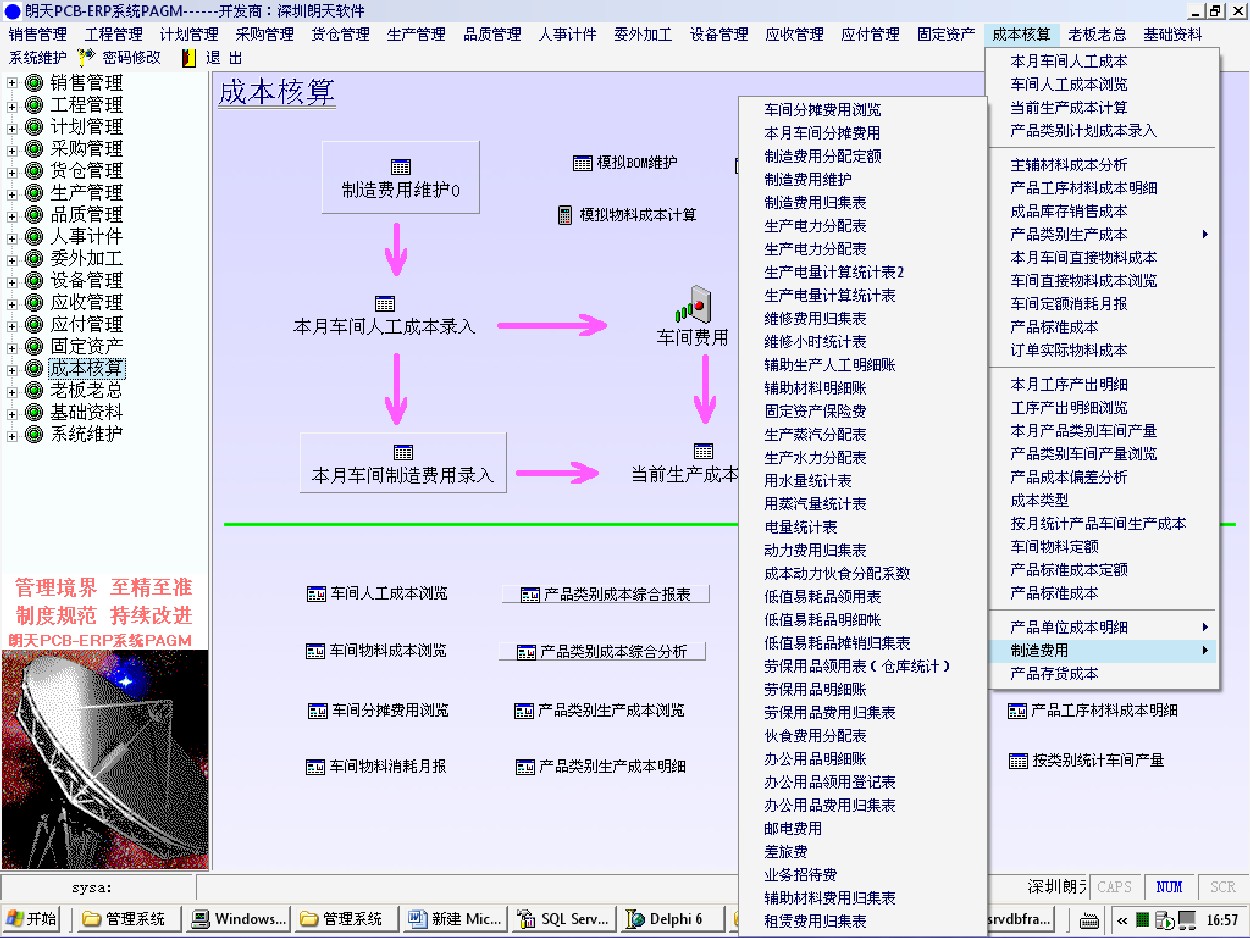Select 基础资料 in the tree
This screenshot has height=938, width=1250.
[87, 413]
